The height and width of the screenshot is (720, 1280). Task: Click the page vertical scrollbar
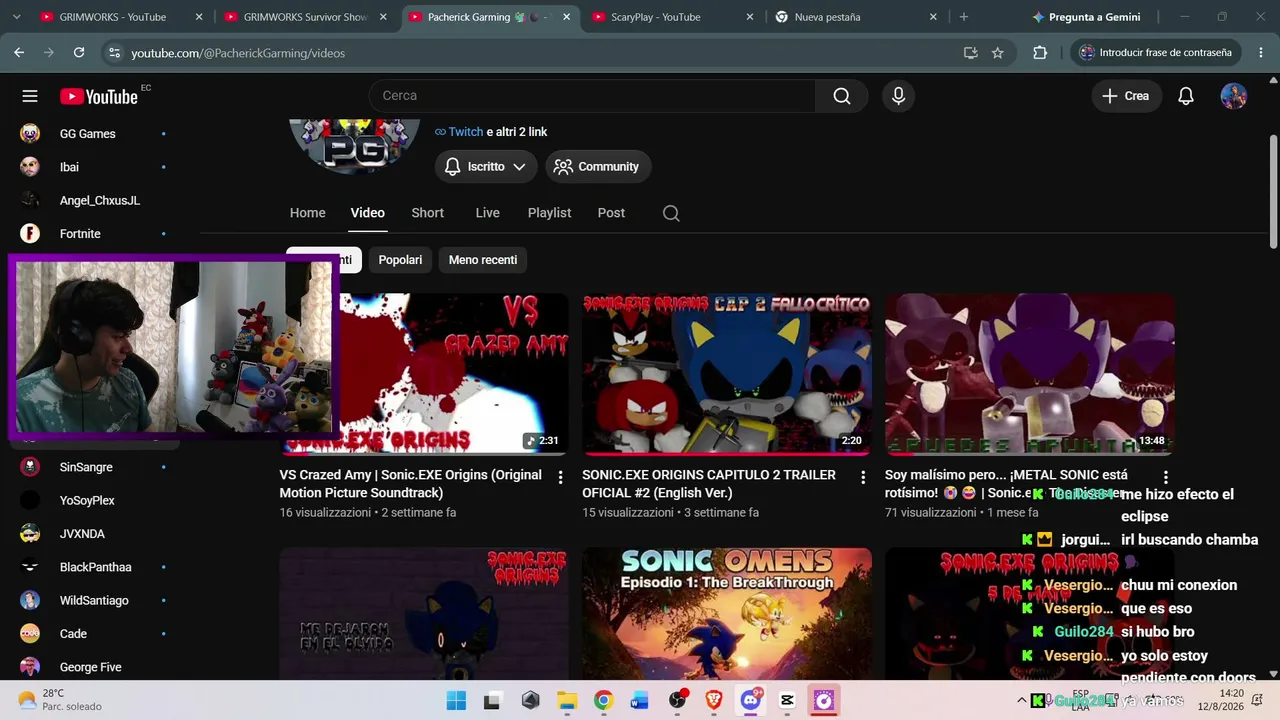coord(1273,190)
